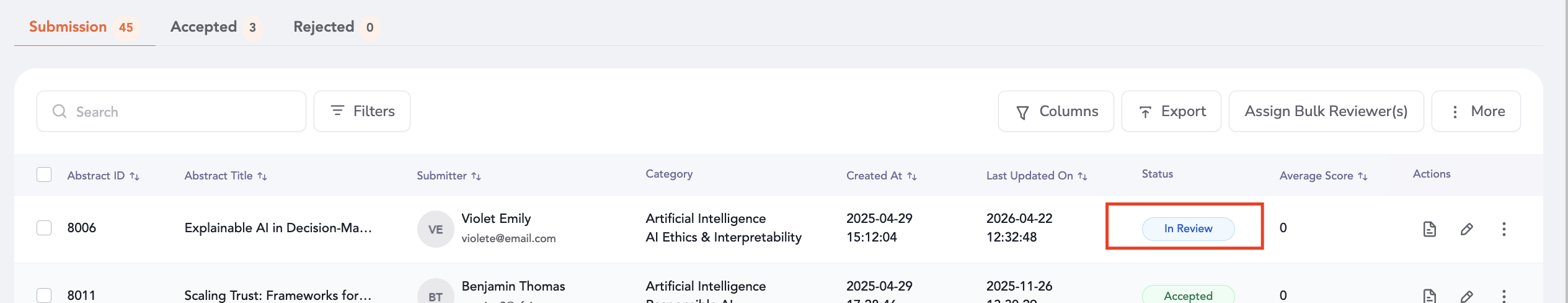Click the In Review status badge
Viewport: 1568px width, 303px height.
pos(1188,228)
